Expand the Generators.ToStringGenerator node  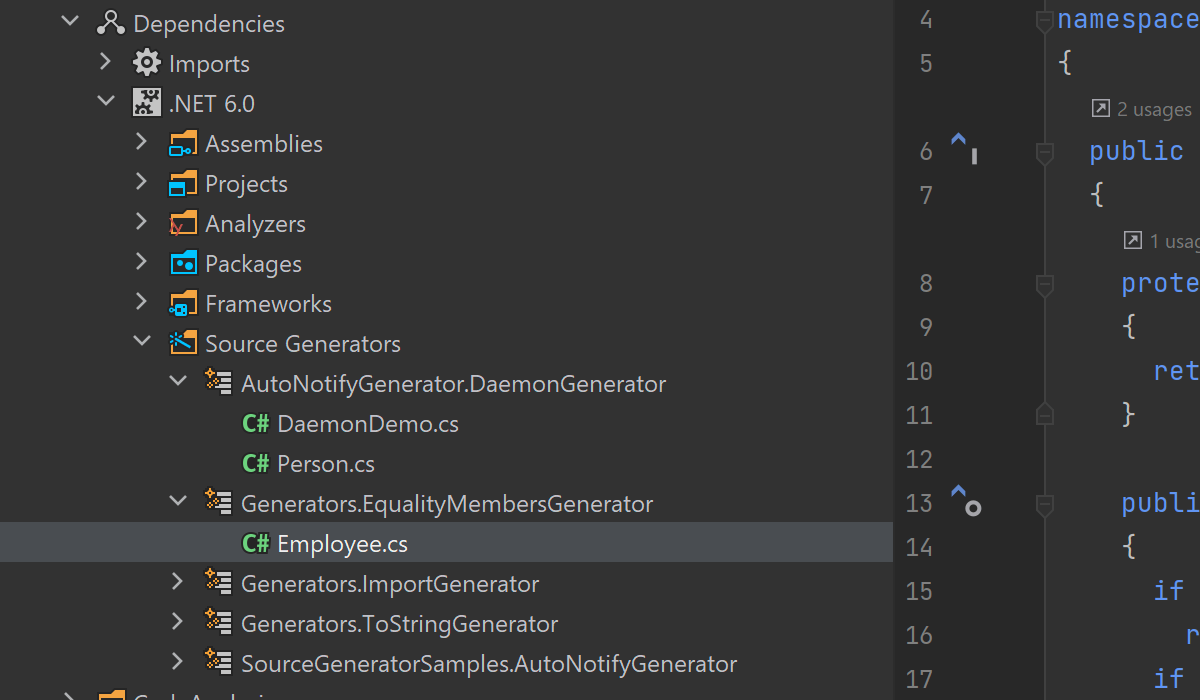click(x=177, y=622)
